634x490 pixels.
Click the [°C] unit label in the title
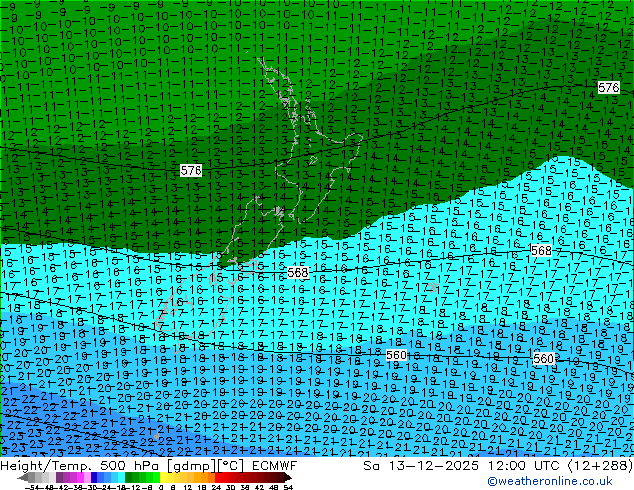click(231, 466)
